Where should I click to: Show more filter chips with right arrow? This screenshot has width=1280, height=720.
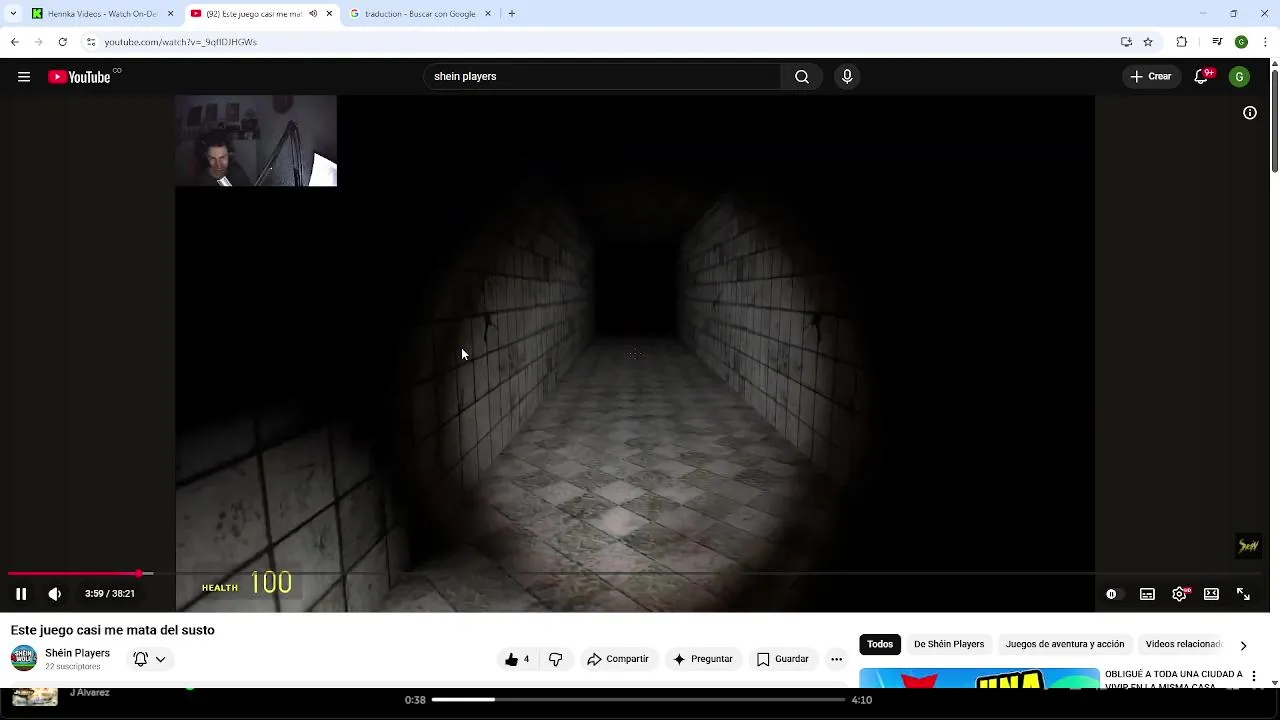1243,646
